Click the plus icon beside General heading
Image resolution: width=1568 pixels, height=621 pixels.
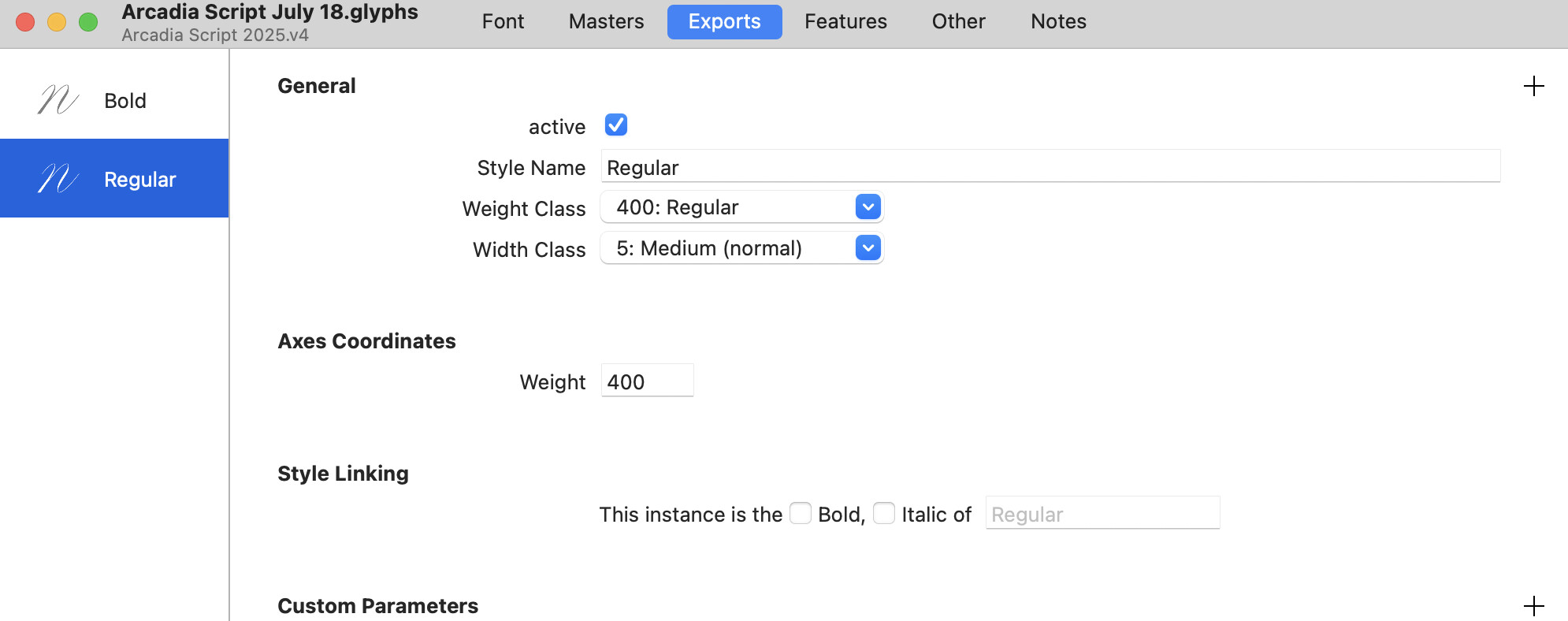pos(1533,86)
